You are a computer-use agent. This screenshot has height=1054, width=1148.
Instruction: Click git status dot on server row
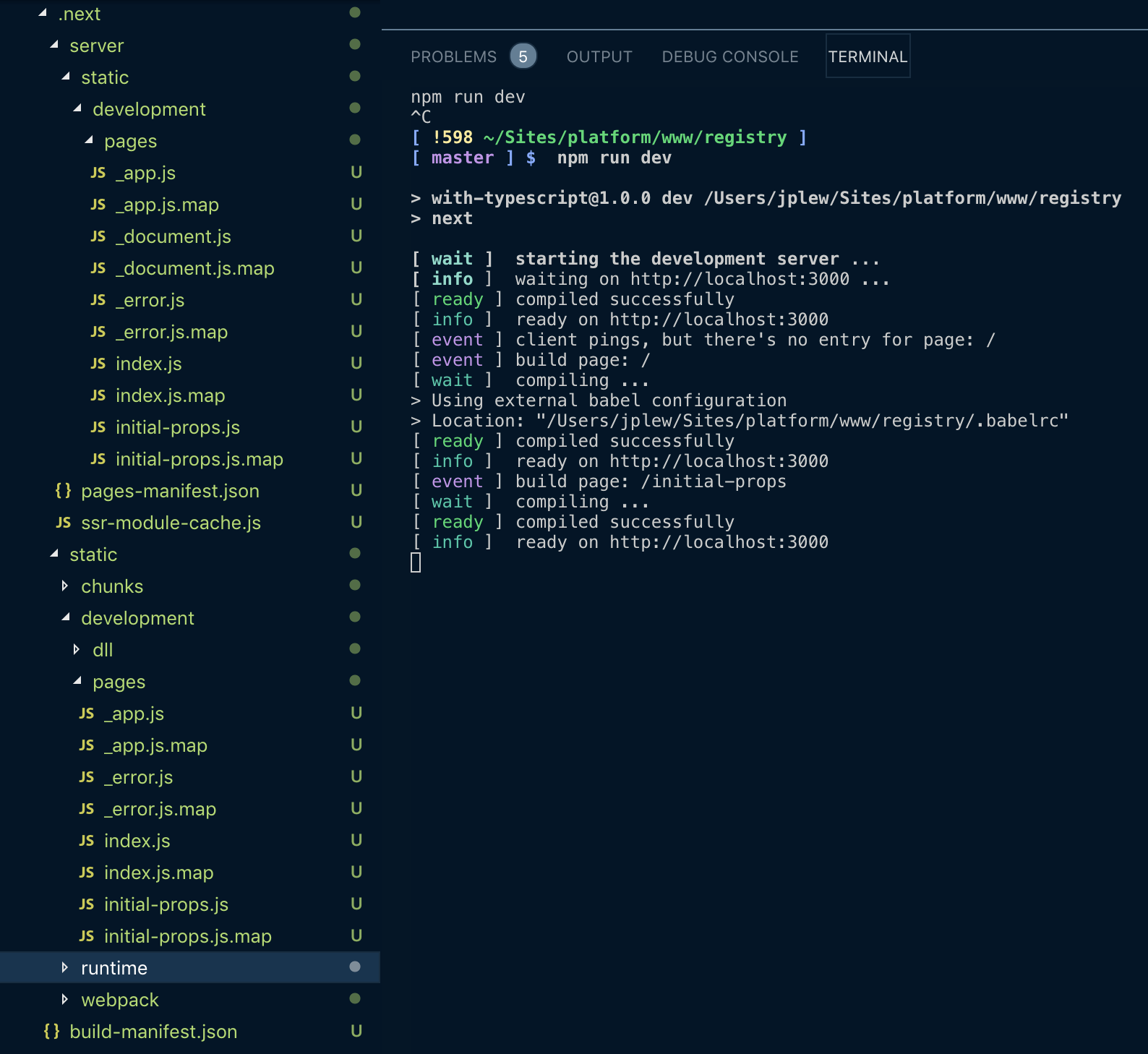(355, 44)
